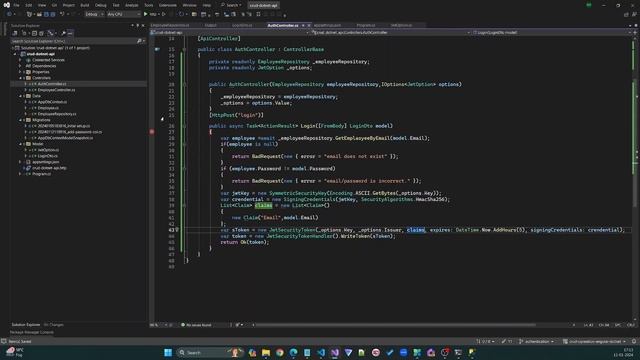Collapse the Controllers folder in Solution Explorer
The image size is (640, 360).
20,78
